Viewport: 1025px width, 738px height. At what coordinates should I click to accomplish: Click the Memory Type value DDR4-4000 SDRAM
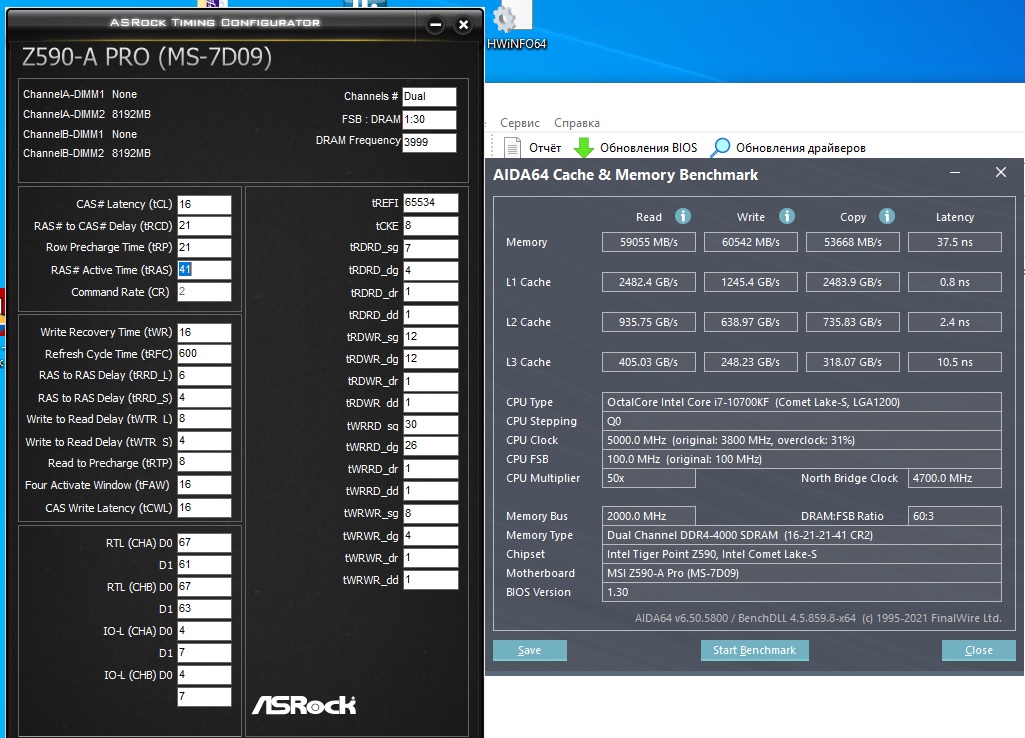(801, 535)
